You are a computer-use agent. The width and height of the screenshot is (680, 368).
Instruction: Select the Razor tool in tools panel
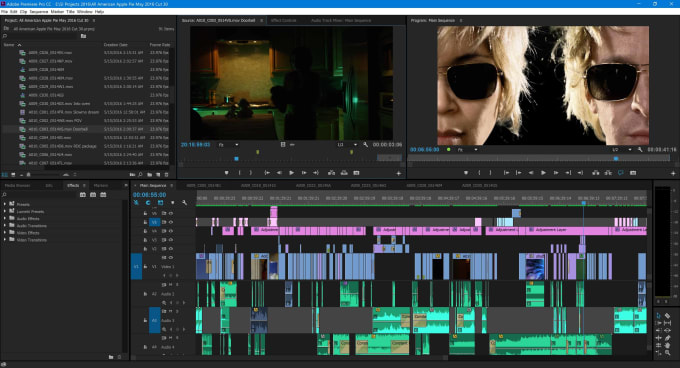[667, 316]
